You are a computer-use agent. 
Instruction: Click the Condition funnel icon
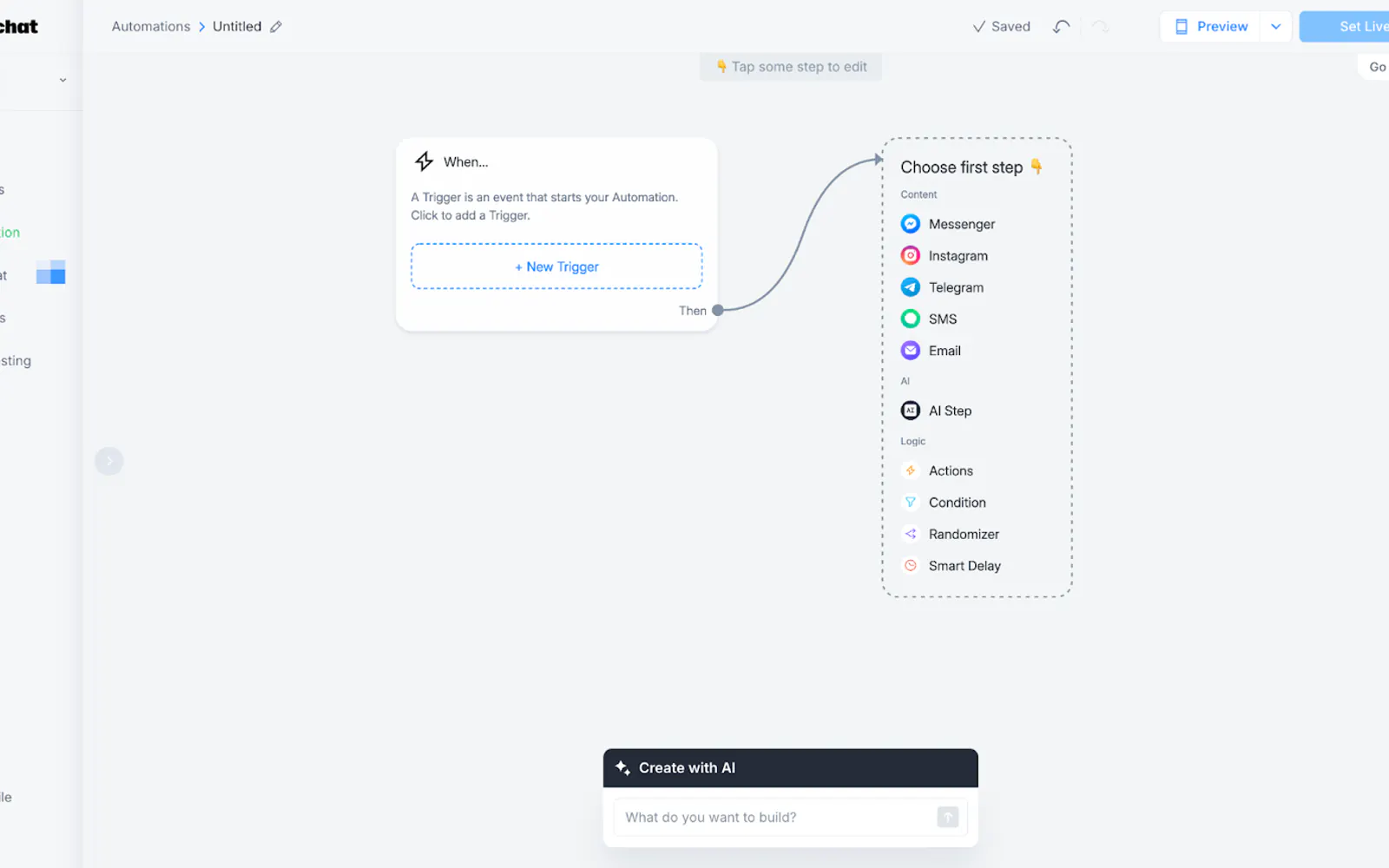pos(910,503)
